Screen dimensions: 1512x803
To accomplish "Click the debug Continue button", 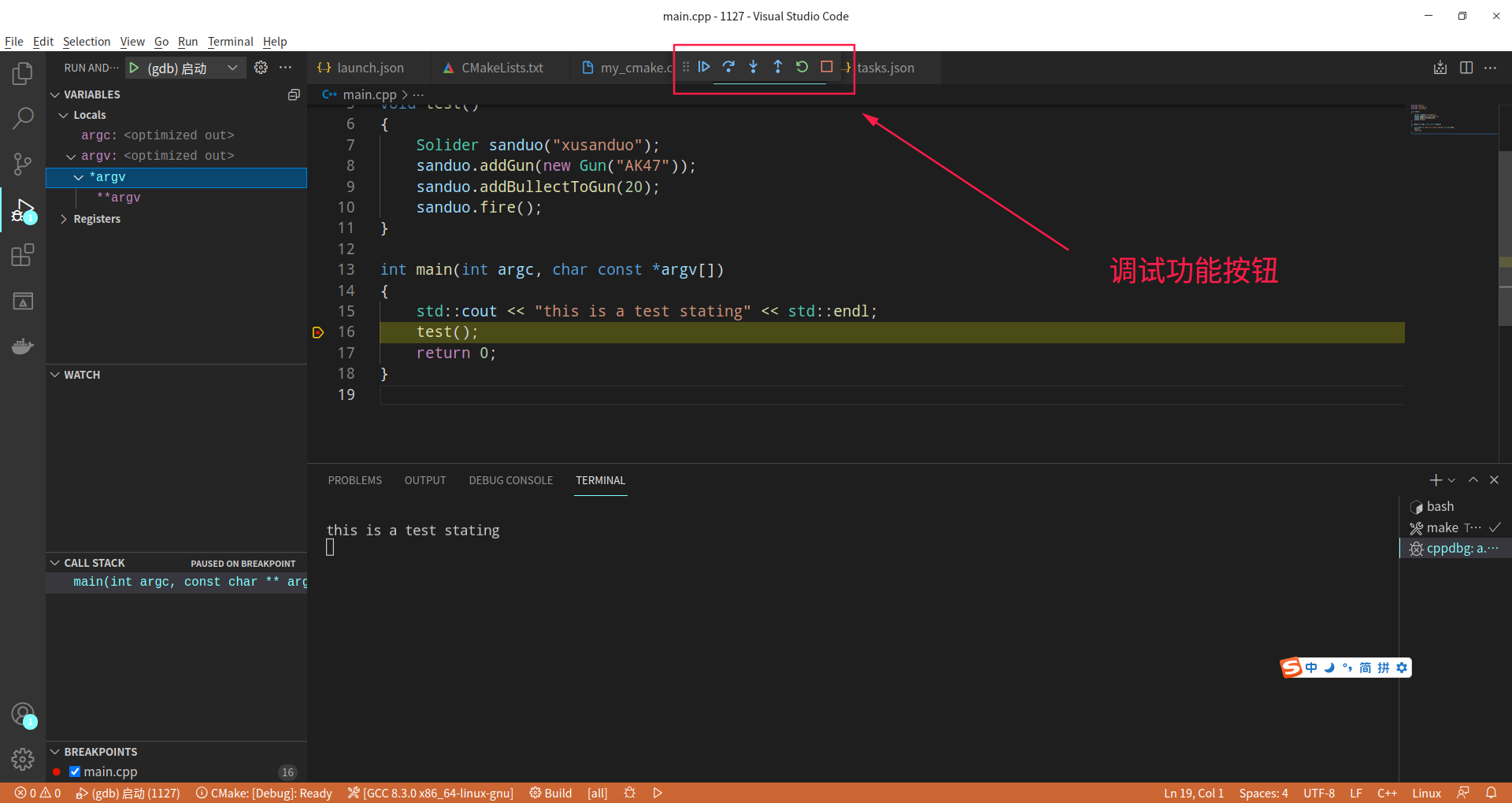I will (x=704, y=67).
